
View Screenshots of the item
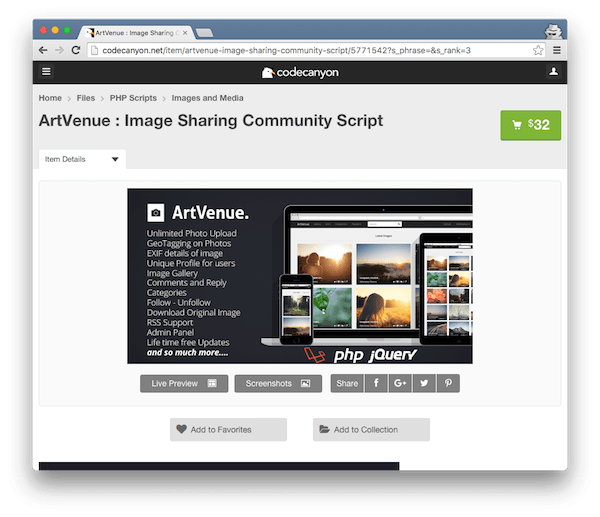278,383
